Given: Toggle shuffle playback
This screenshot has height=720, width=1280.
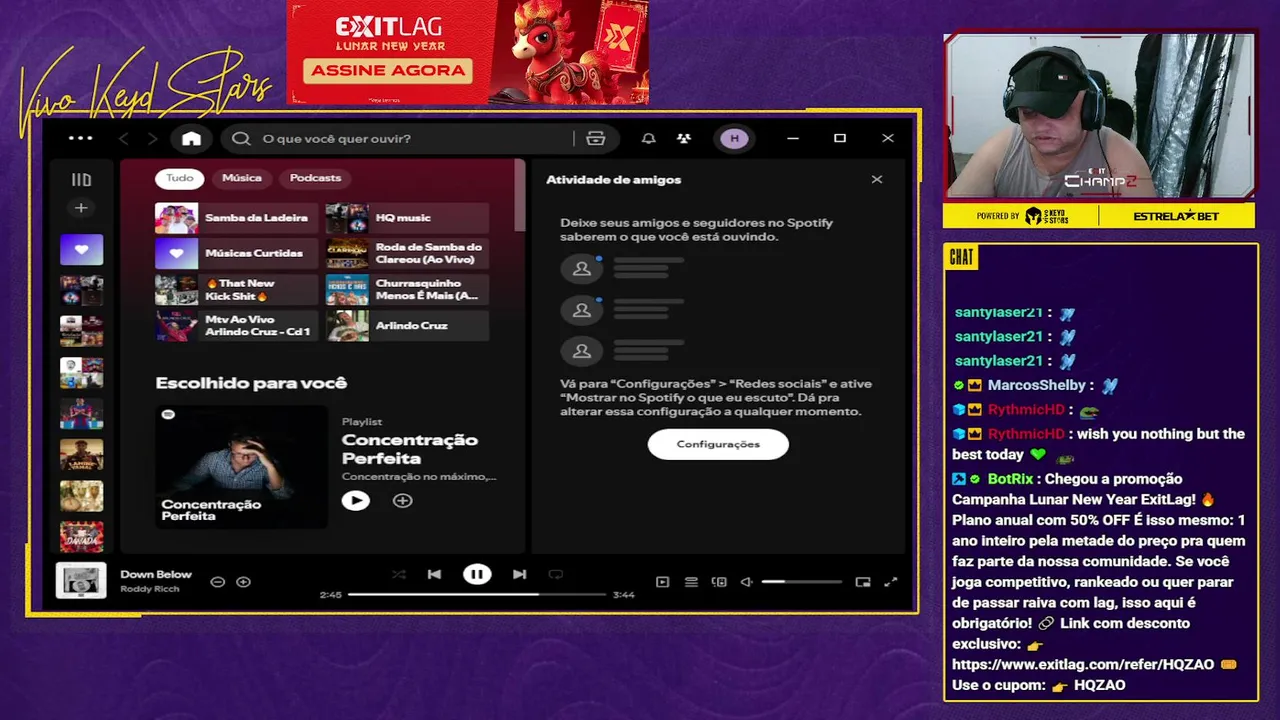Looking at the screenshot, I should coord(398,574).
